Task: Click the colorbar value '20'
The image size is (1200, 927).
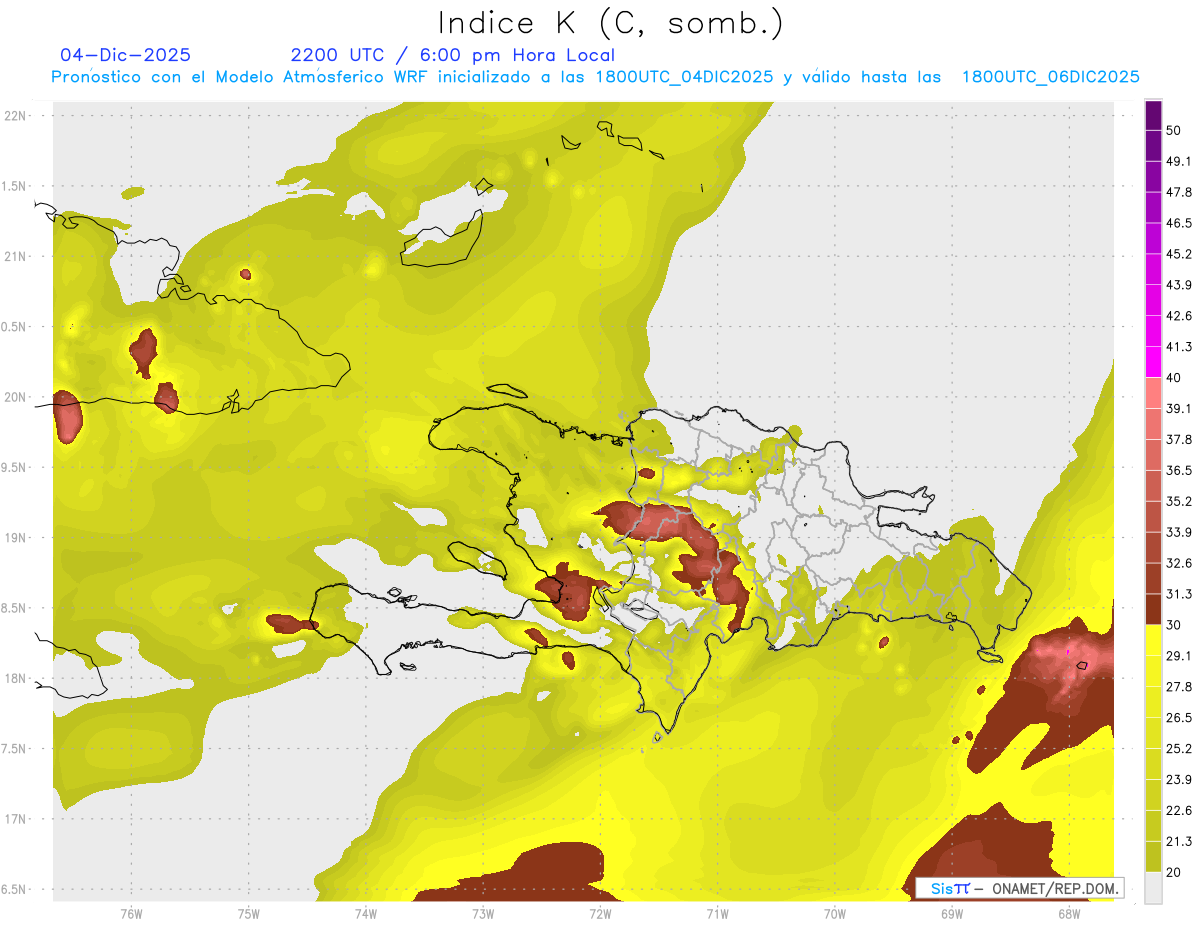Action: pos(1173,872)
